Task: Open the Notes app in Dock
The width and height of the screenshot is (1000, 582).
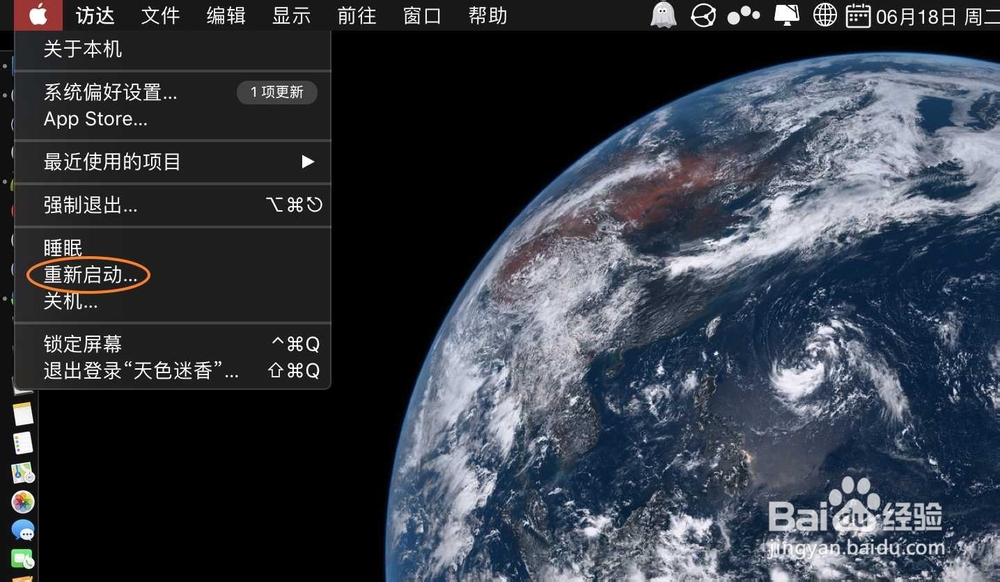Action: pos(23,414)
